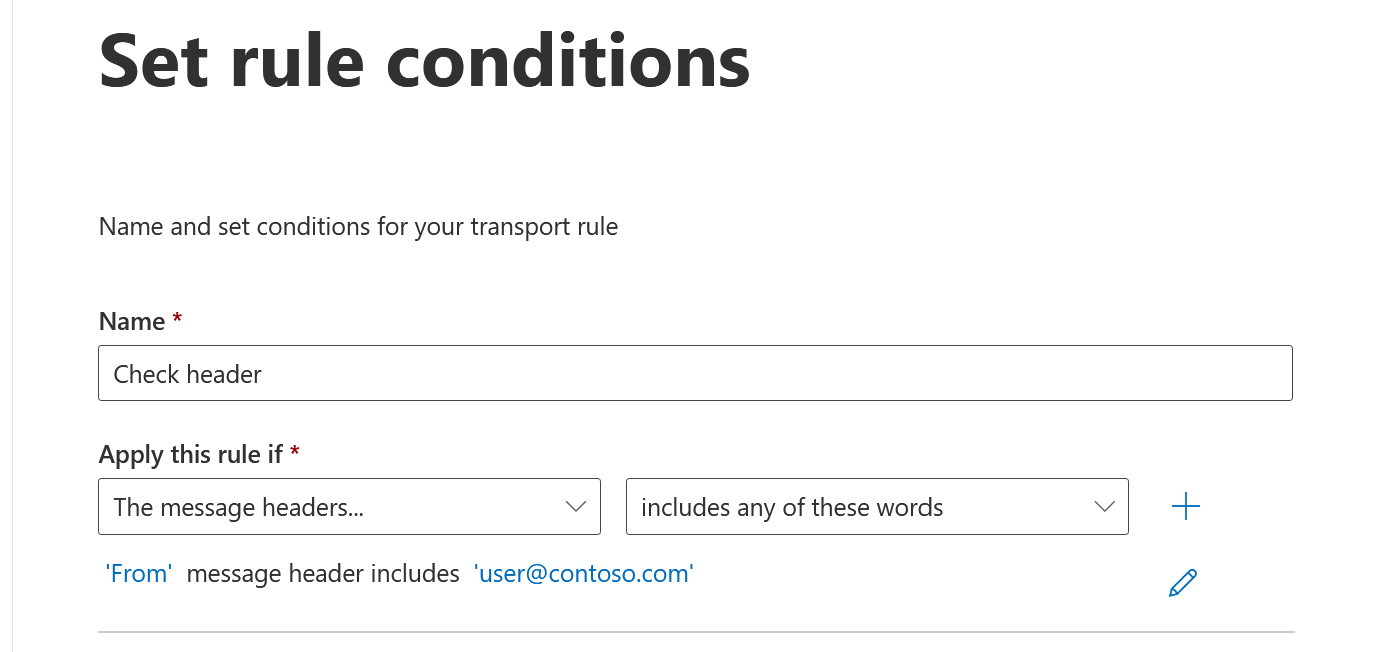This screenshot has width=1387, height=652.
Task: Expand the chevron on 'The message headers...' box
Action: pyautogui.click(x=576, y=507)
